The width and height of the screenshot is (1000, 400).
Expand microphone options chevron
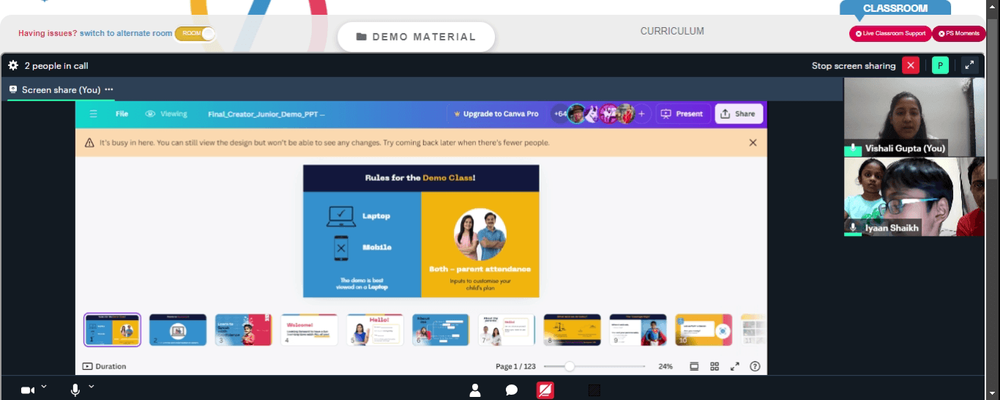click(x=91, y=386)
